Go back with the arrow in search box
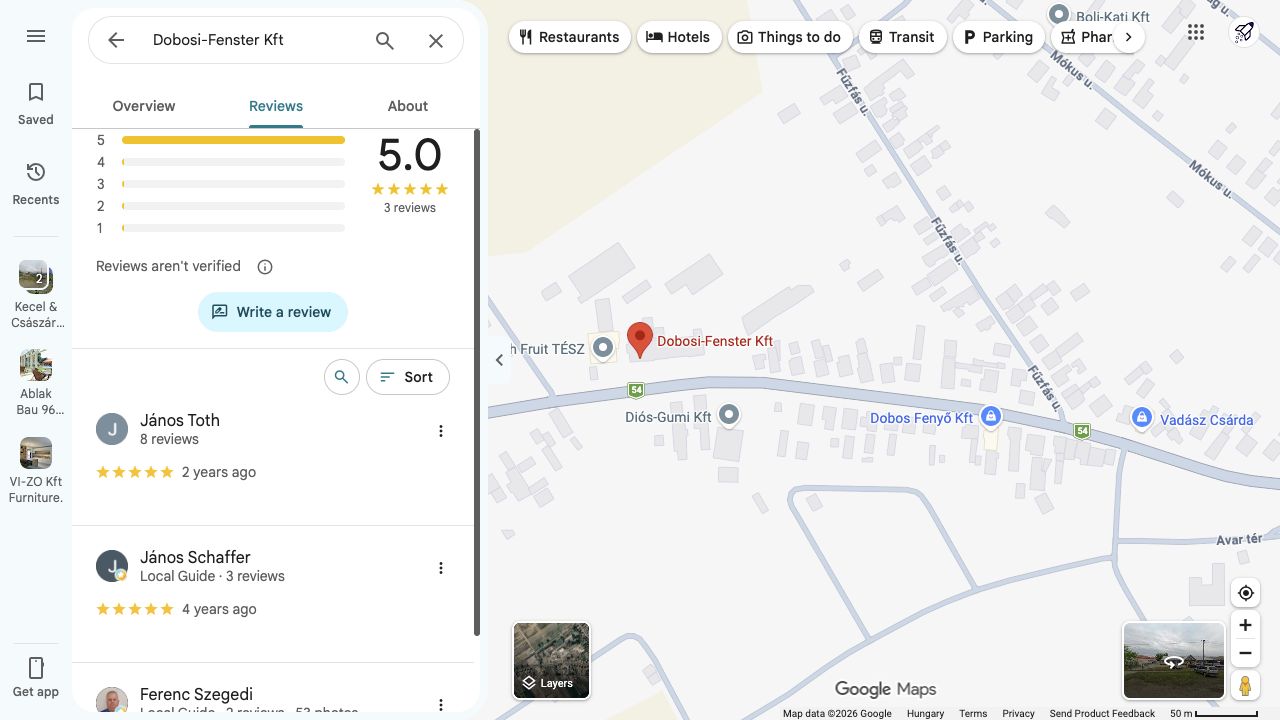The image size is (1280, 720). click(116, 40)
